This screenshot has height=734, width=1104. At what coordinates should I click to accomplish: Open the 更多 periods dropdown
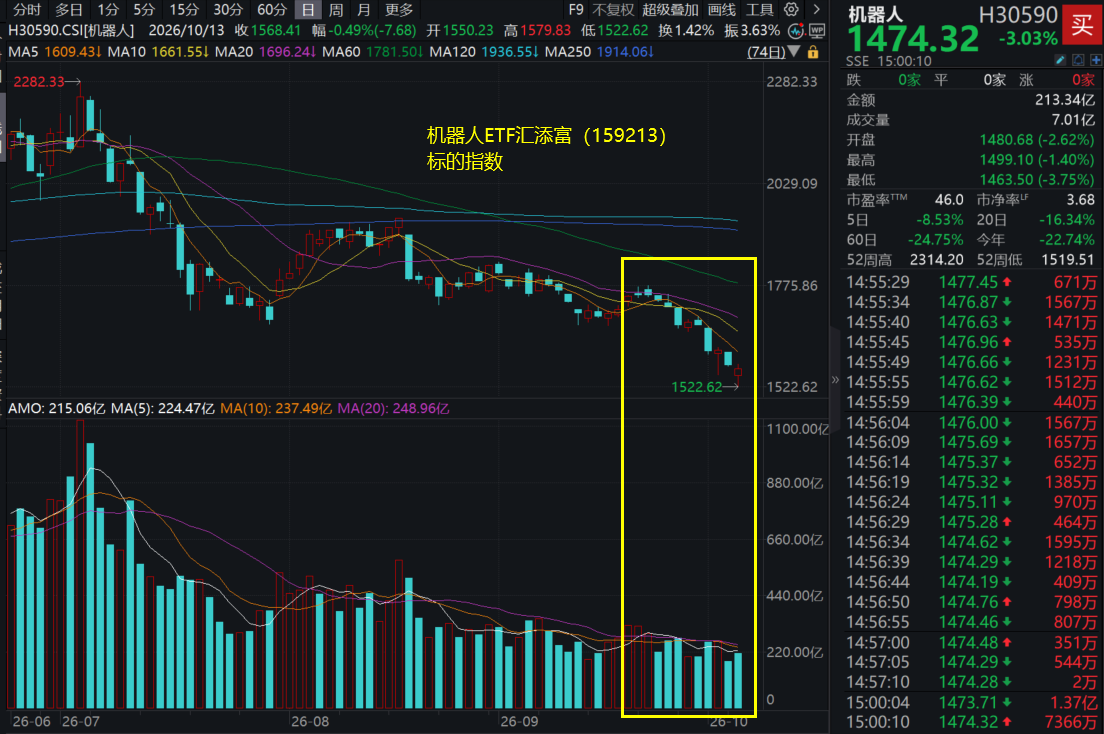pyautogui.click(x=399, y=10)
